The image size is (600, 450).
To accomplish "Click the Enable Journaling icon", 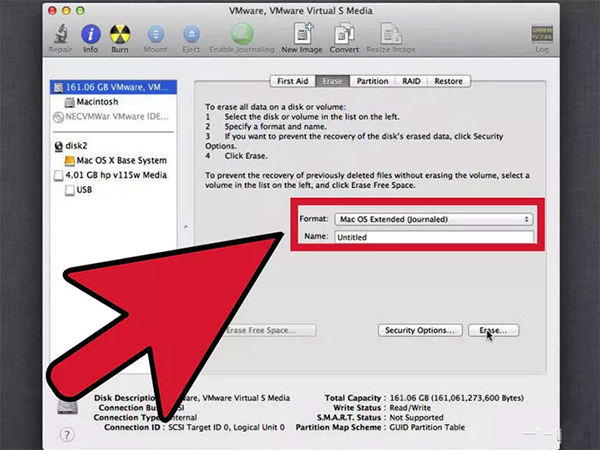I will [242, 34].
